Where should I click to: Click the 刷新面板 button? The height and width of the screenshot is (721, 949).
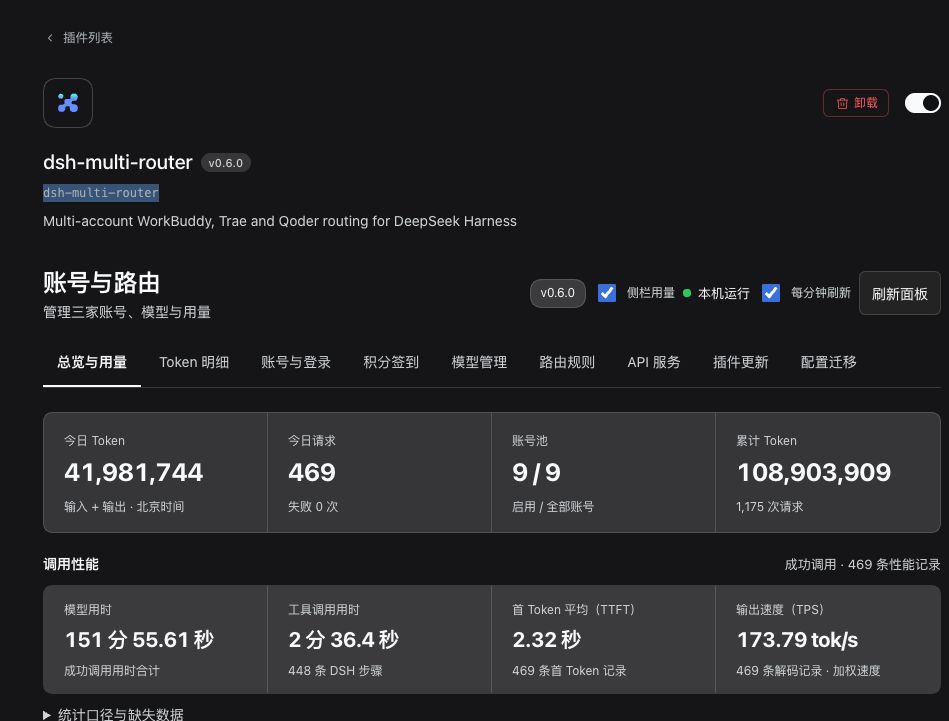click(x=899, y=294)
